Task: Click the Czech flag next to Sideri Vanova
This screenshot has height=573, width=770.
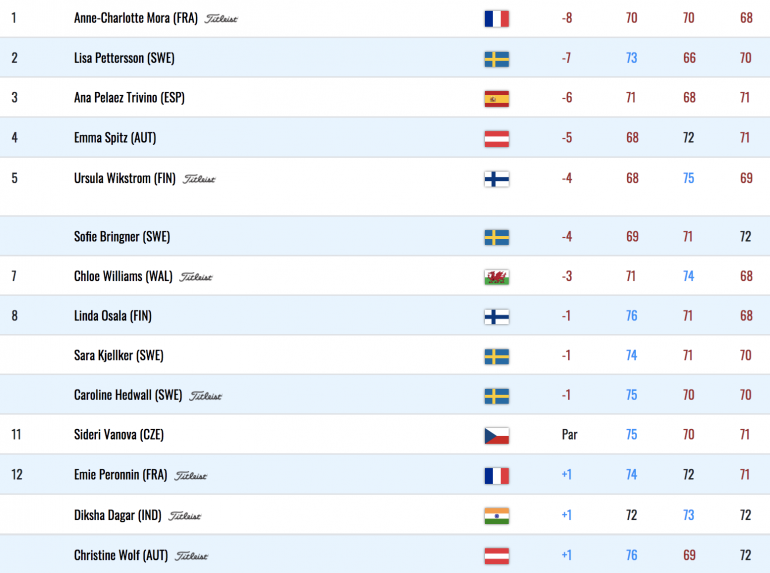Action: click(496, 436)
